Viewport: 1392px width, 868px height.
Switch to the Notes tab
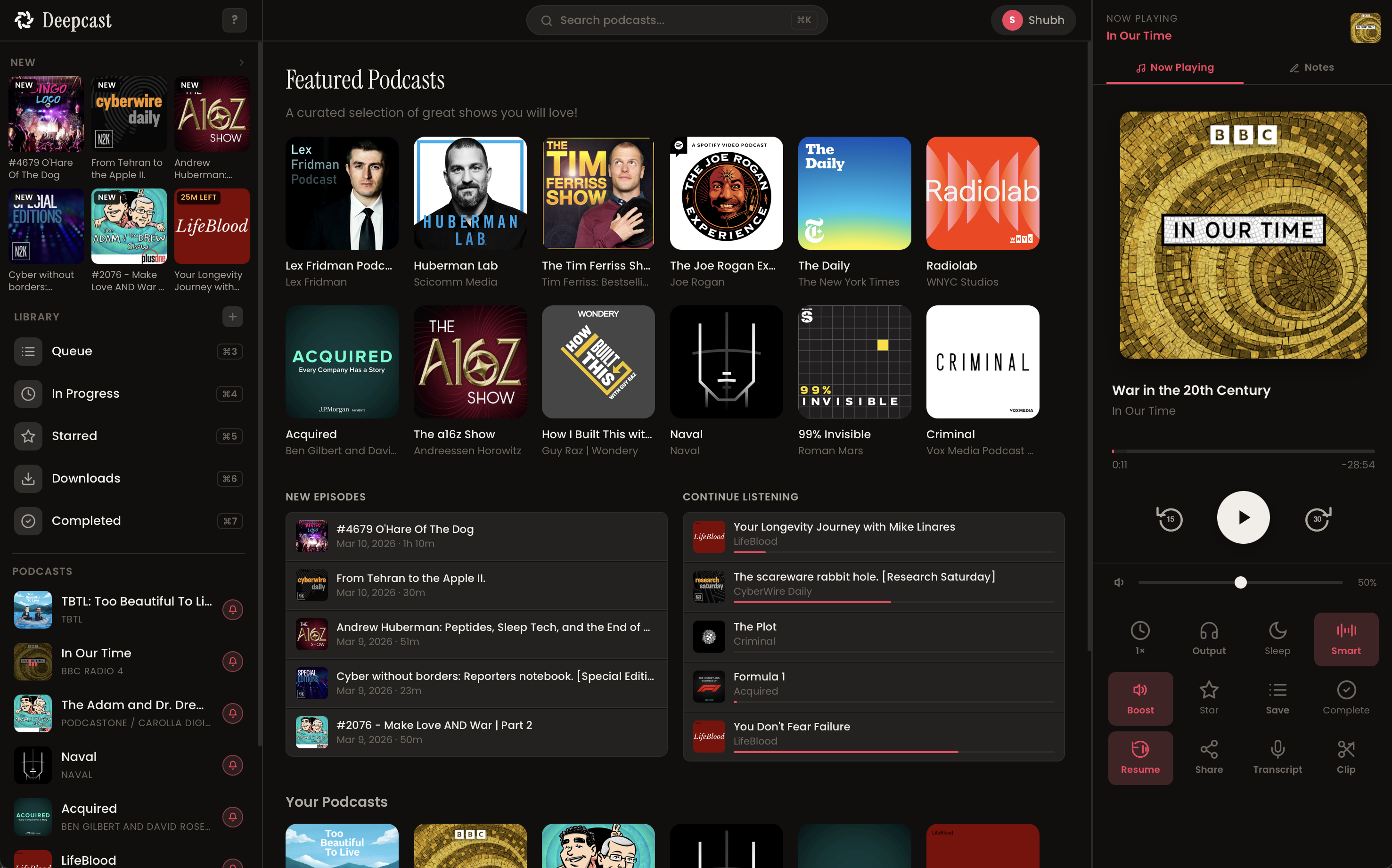click(x=1311, y=68)
